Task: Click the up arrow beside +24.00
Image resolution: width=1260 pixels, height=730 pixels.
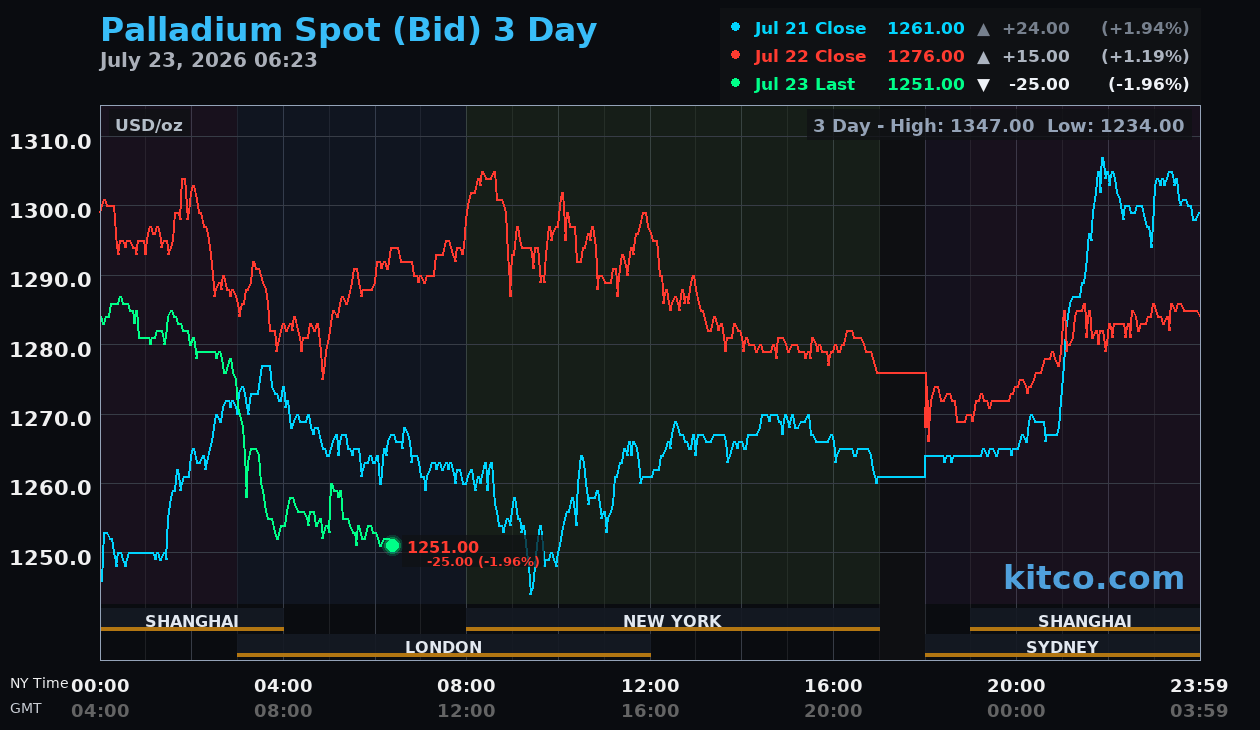Action: coord(984,29)
